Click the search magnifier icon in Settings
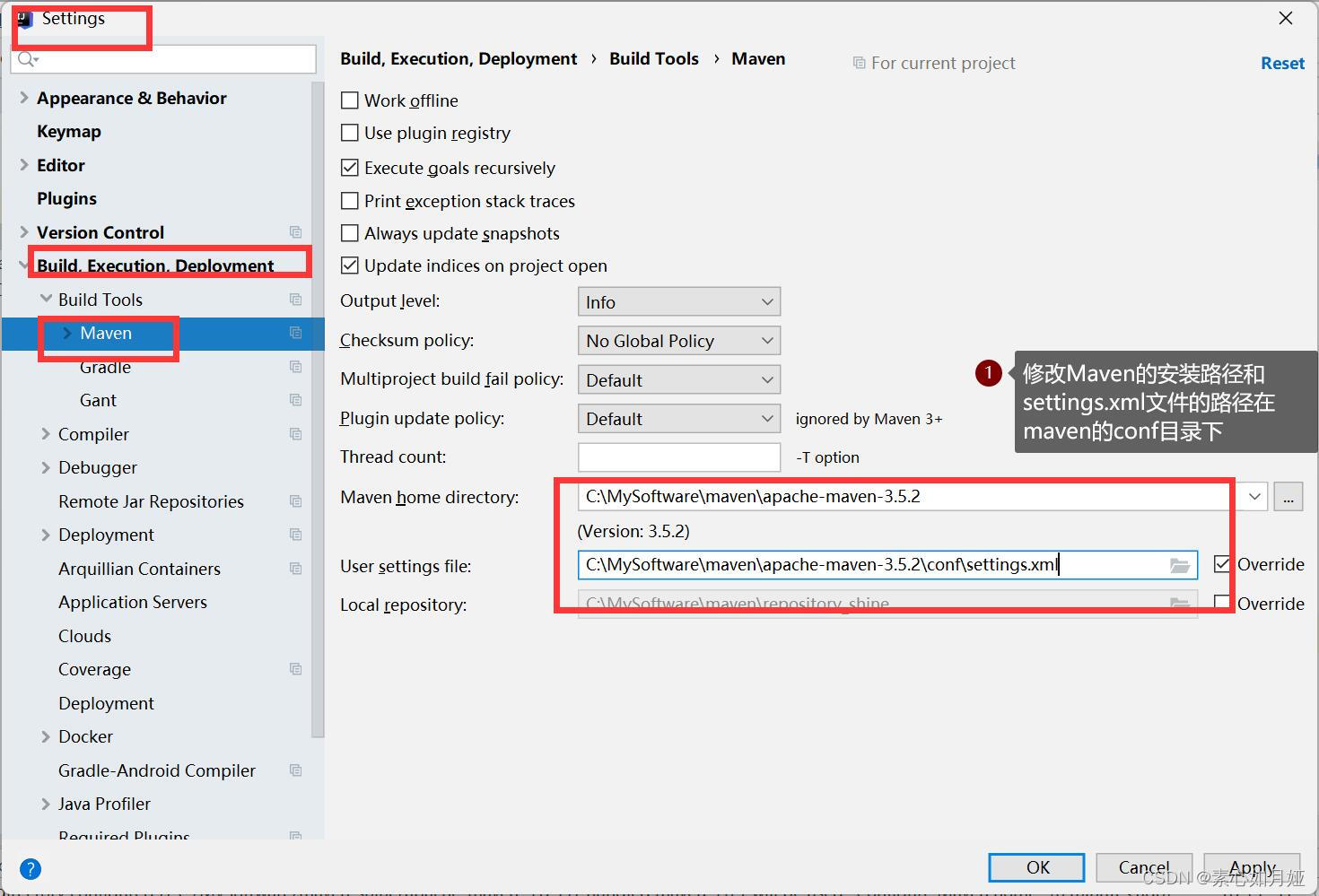The height and width of the screenshot is (896, 1319). pos(26,59)
